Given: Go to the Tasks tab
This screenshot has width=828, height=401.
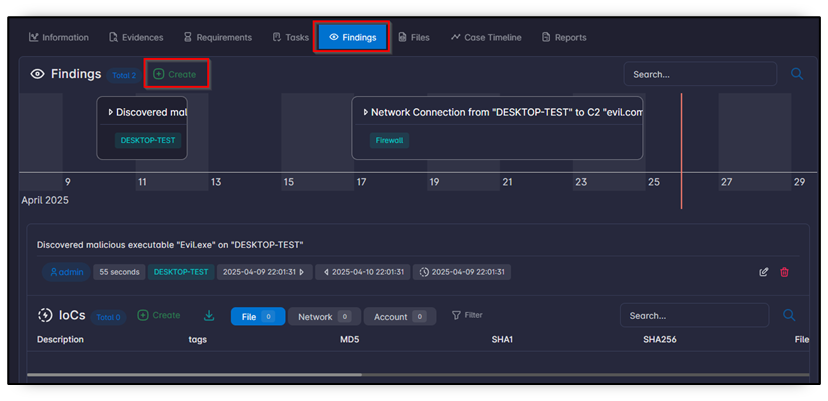Looking at the screenshot, I should [x=290, y=38].
